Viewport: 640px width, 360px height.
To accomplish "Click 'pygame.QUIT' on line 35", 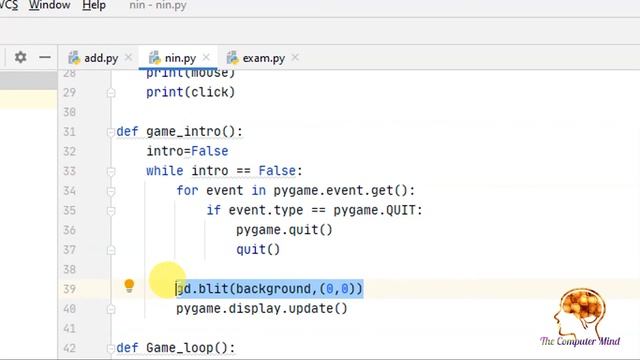I will click(374, 210).
